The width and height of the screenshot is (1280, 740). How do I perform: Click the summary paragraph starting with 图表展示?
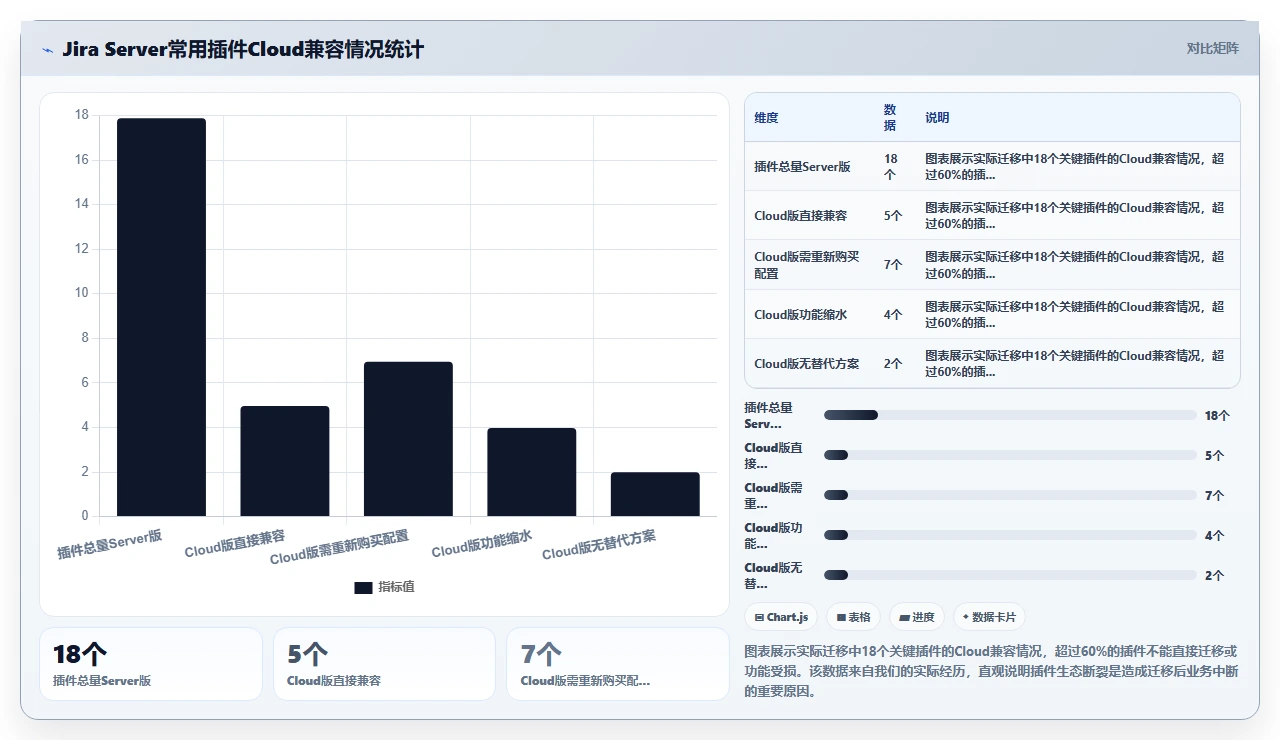(992, 671)
